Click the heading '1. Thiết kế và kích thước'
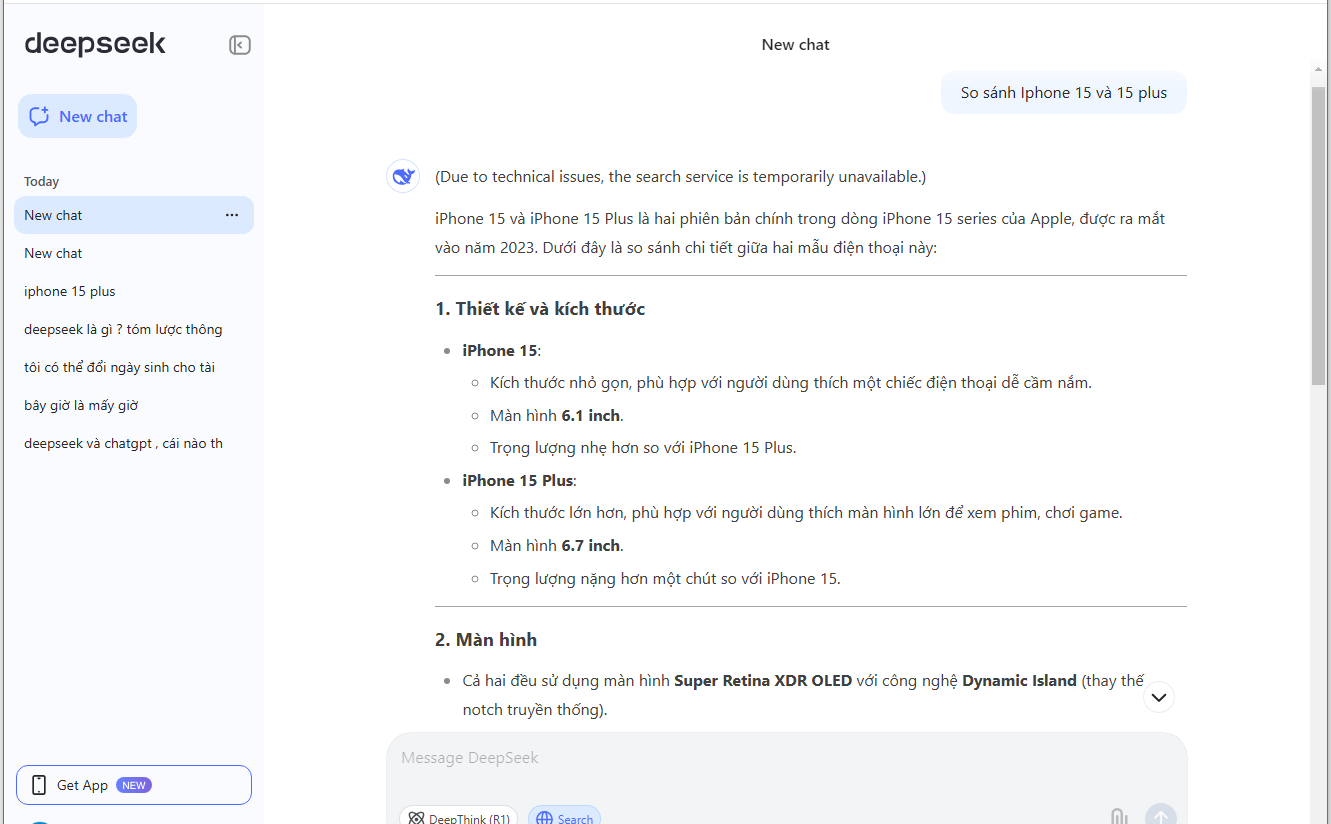The image size is (1331, 824). pyautogui.click(x=540, y=309)
